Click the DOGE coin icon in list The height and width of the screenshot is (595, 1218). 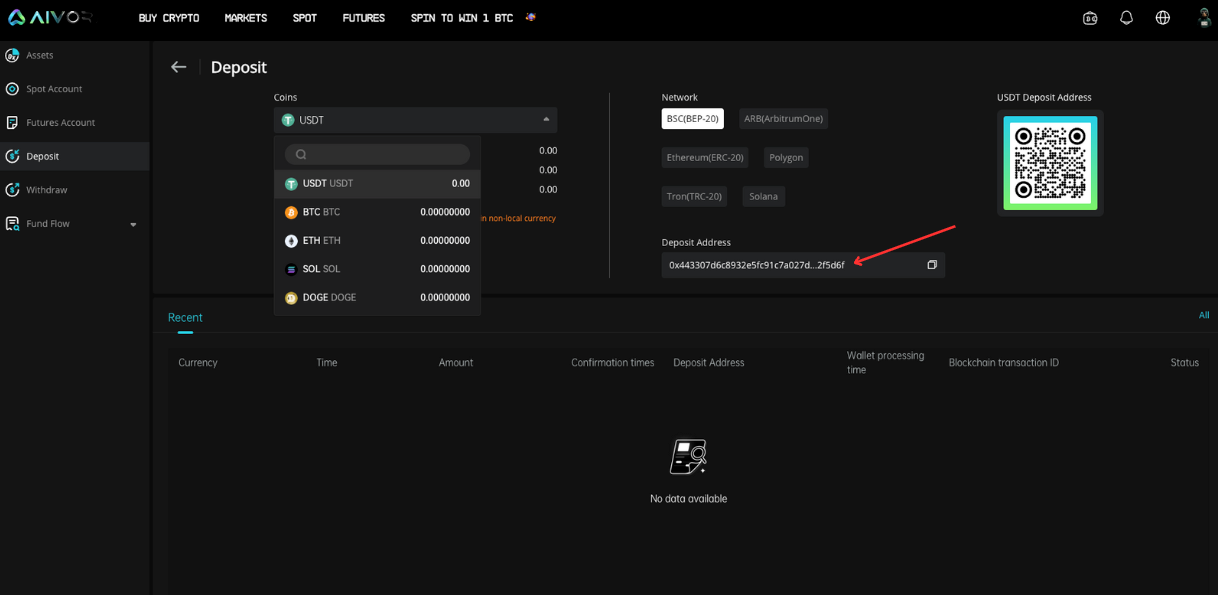[x=291, y=298]
